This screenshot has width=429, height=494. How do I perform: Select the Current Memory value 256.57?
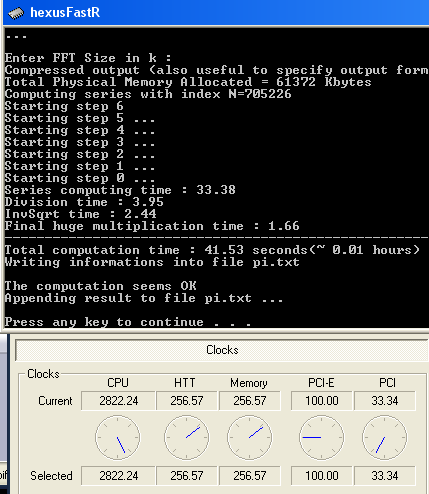click(250, 401)
